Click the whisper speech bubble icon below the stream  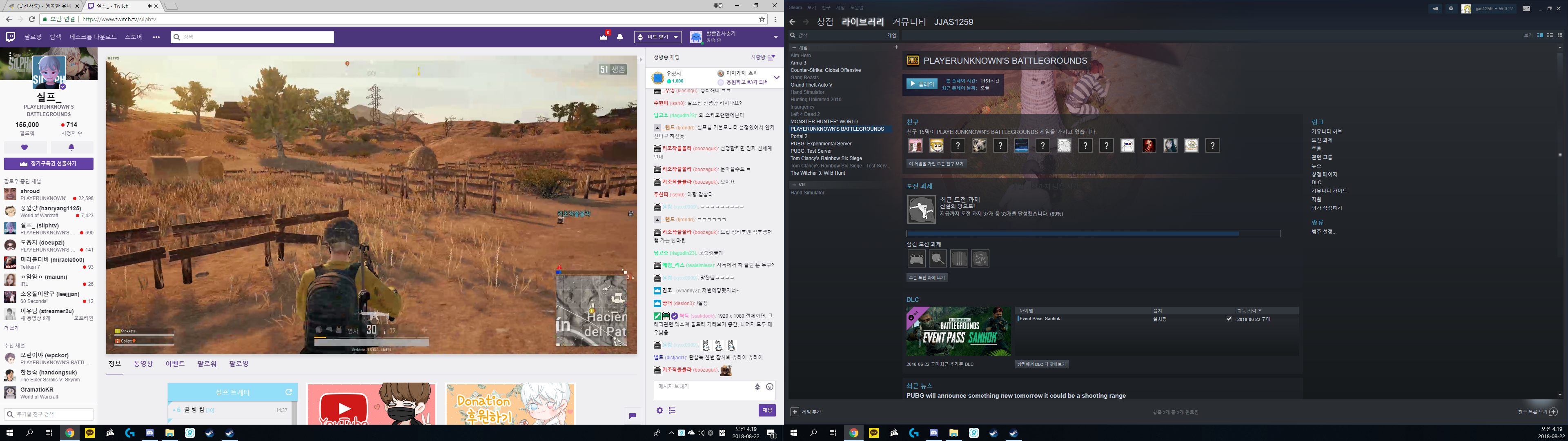[633, 415]
